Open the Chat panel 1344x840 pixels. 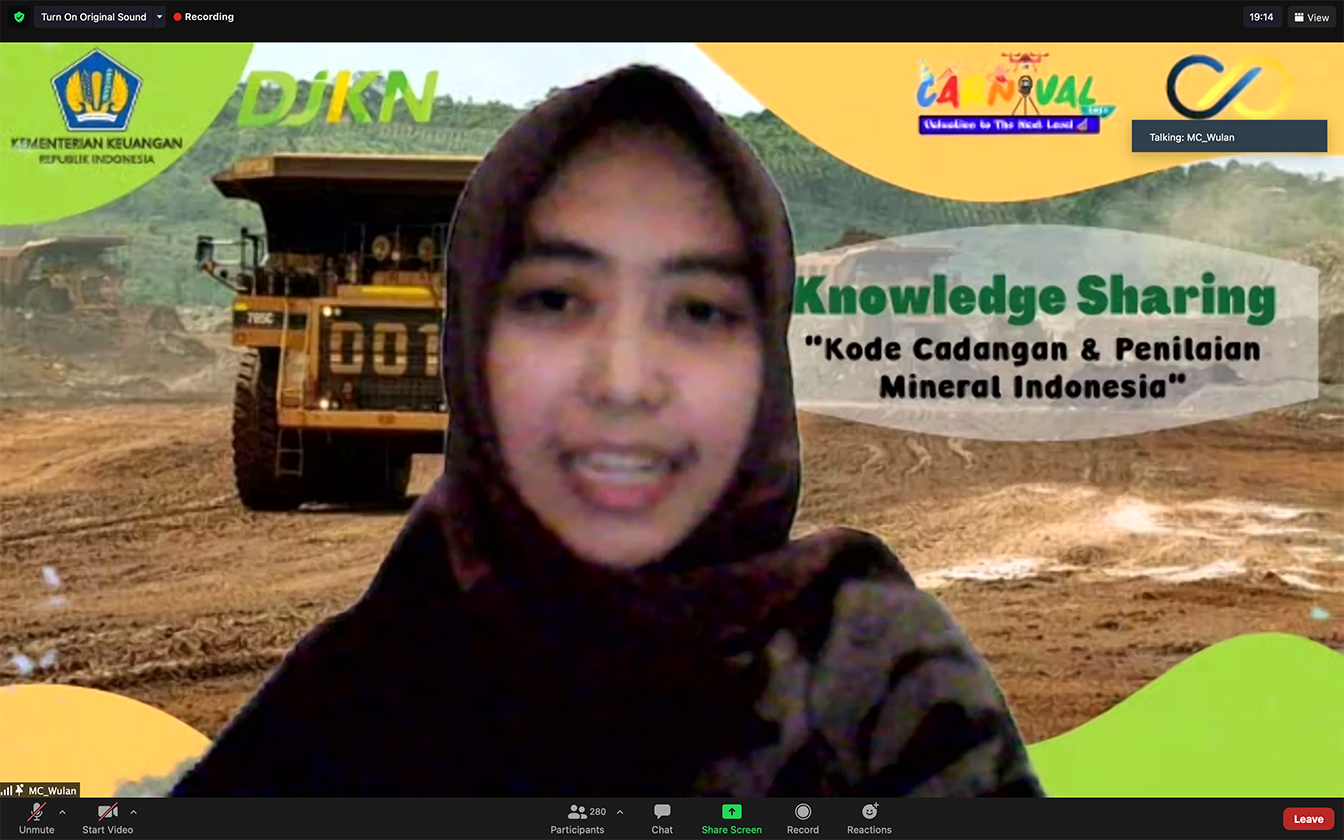pos(662,817)
